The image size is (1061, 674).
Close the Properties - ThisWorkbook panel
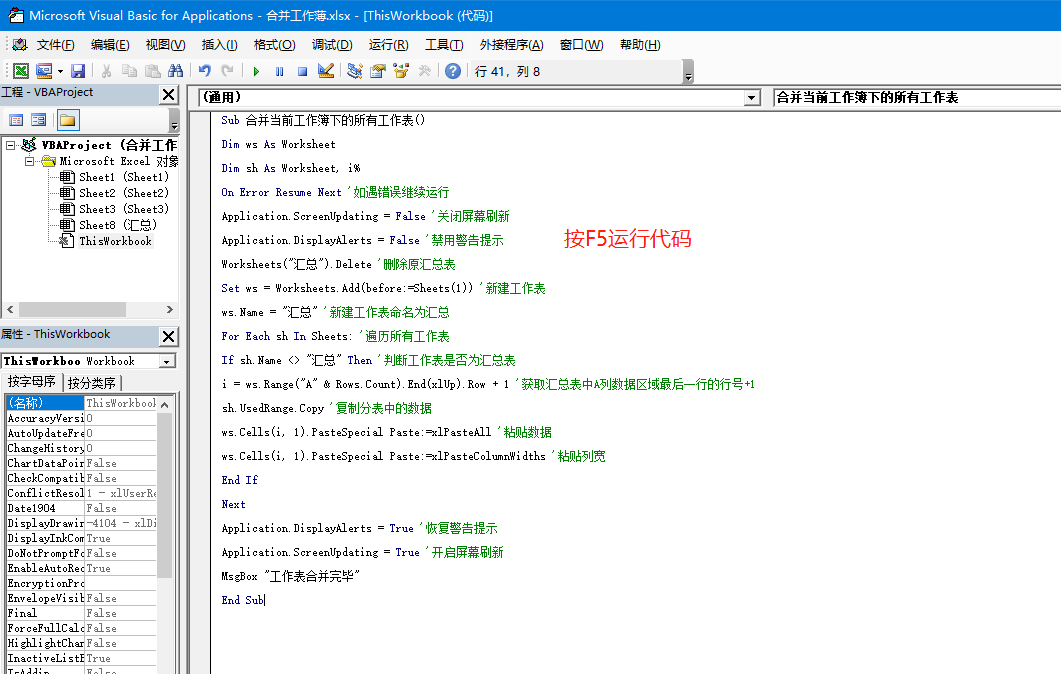pos(168,336)
